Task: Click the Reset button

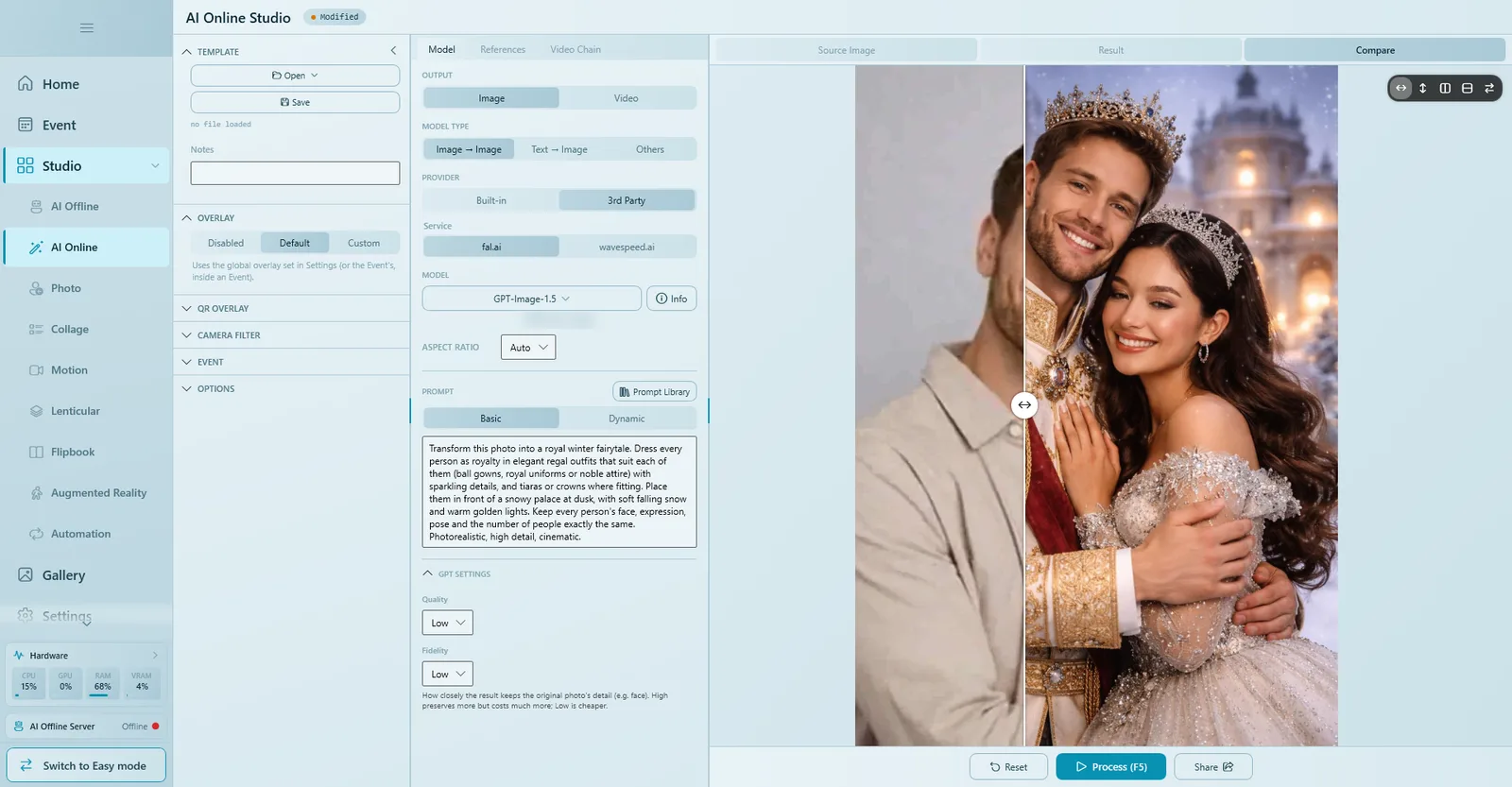Action: (1008, 767)
